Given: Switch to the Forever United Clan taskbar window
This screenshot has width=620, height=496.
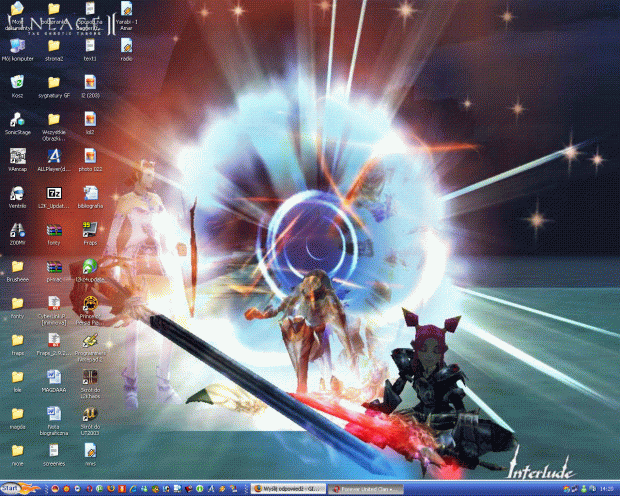Looking at the screenshot, I should 366,488.
